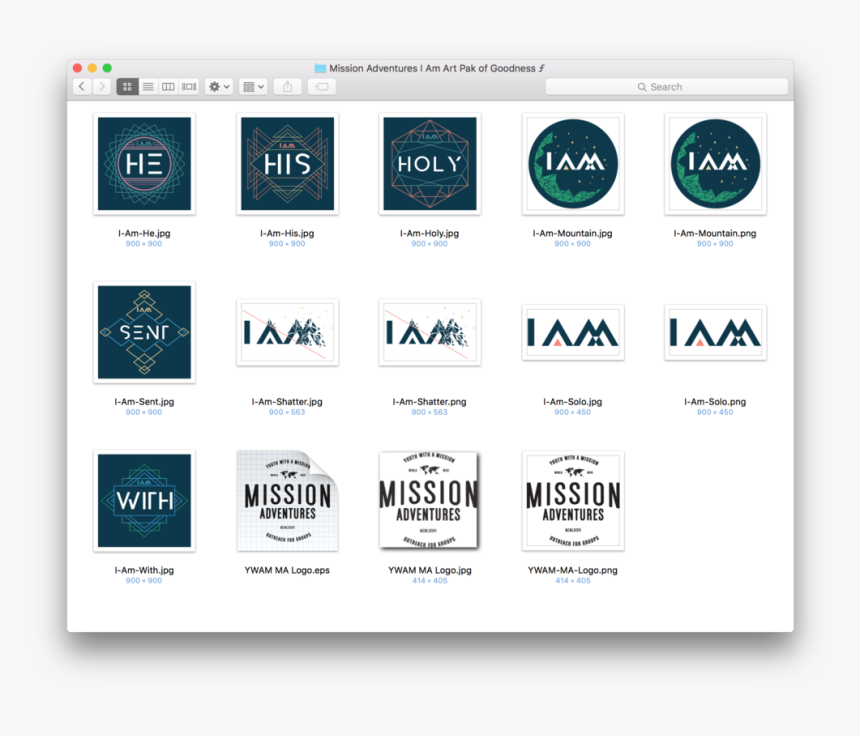Screen dimensions: 860x736
Task: Select the I-Am-Shatter.png thumbnail
Action: coord(430,332)
